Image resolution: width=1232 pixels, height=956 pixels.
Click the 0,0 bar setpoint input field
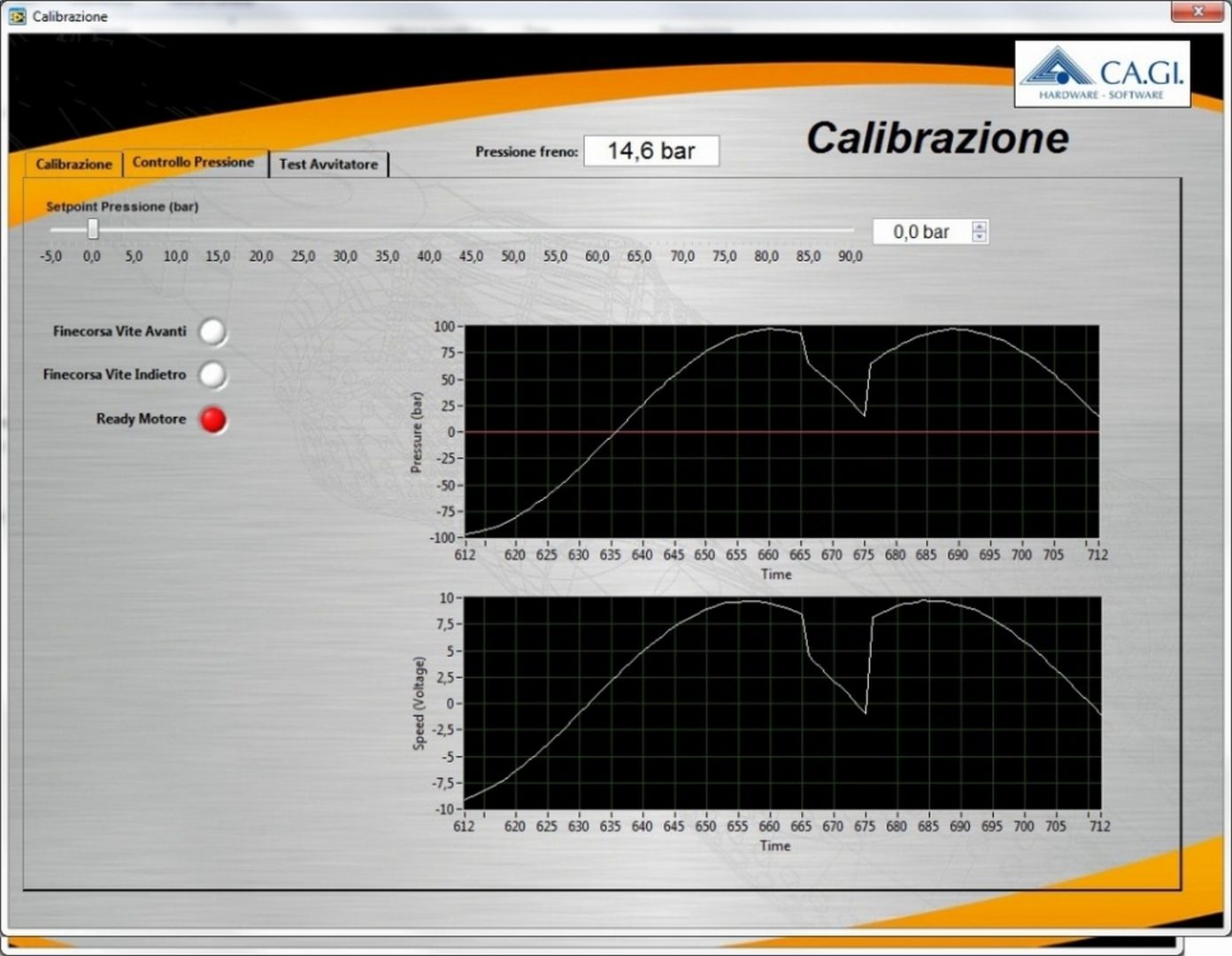pos(921,232)
